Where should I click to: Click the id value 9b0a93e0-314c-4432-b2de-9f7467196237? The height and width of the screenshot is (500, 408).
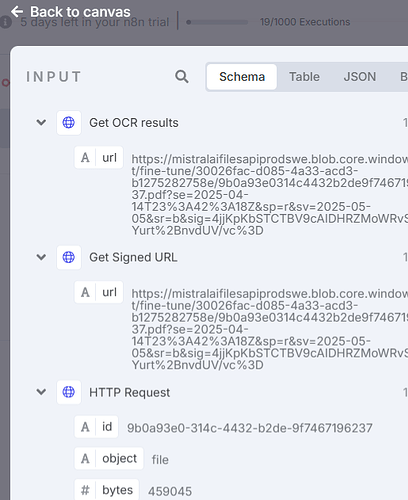(250, 428)
